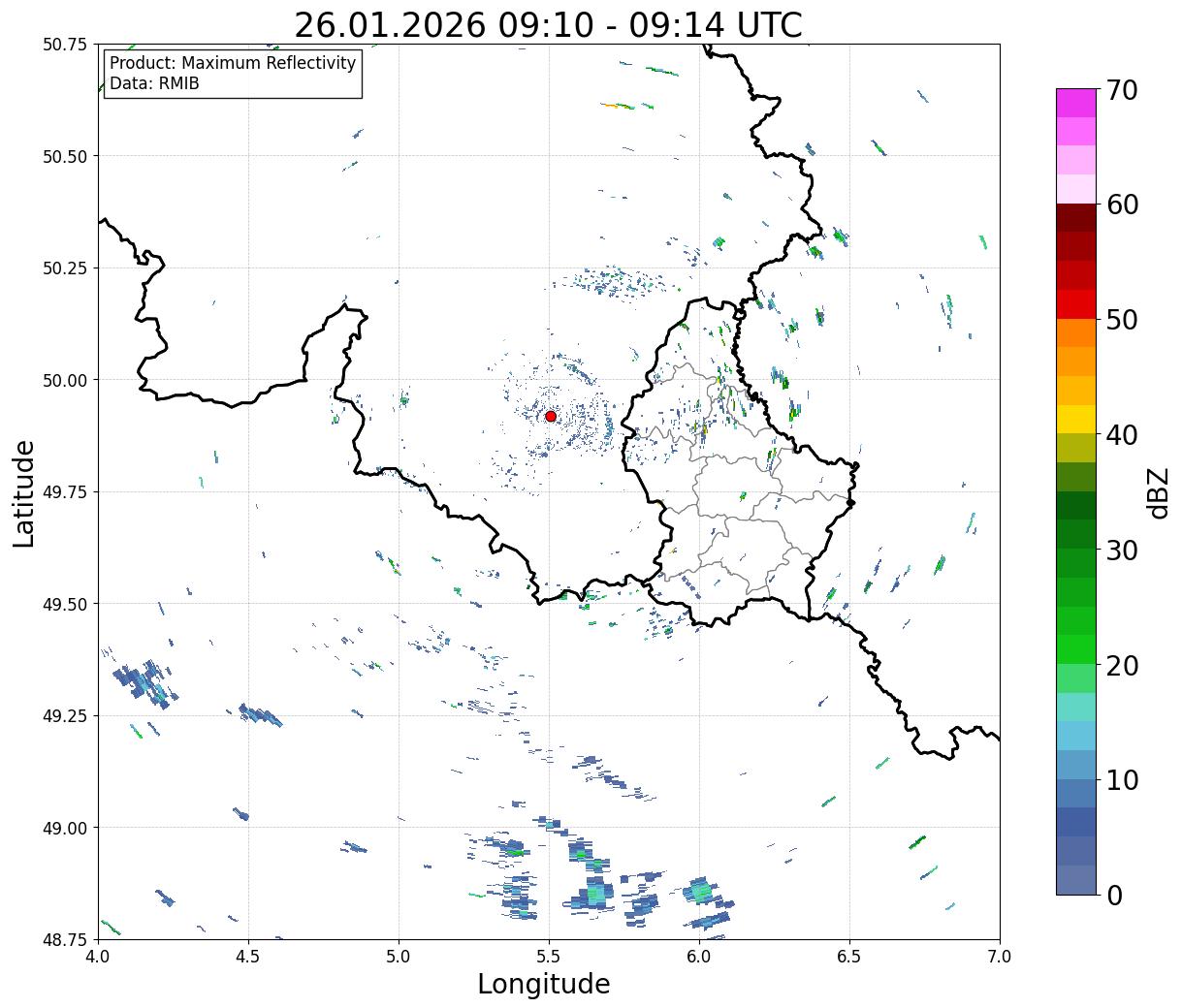Click longitude tick label 4.5
The width and height of the screenshot is (1182, 1008).
[248, 956]
